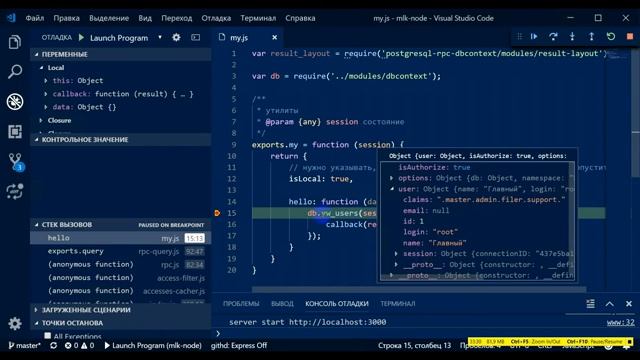640x360 pixels.
Task: Expand the callback function variable
Action: pos(46,94)
